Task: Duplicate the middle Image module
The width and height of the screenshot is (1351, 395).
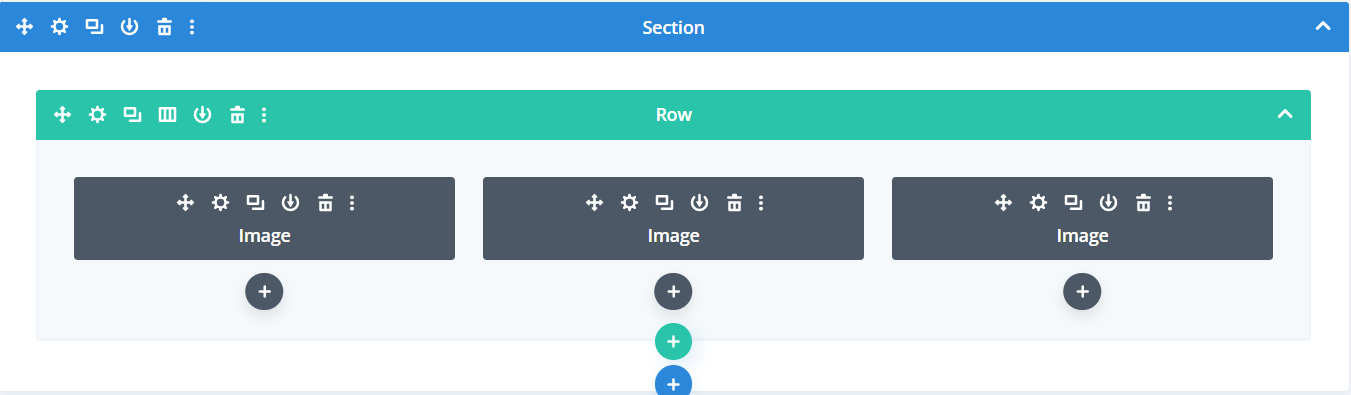Action: (664, 203)
